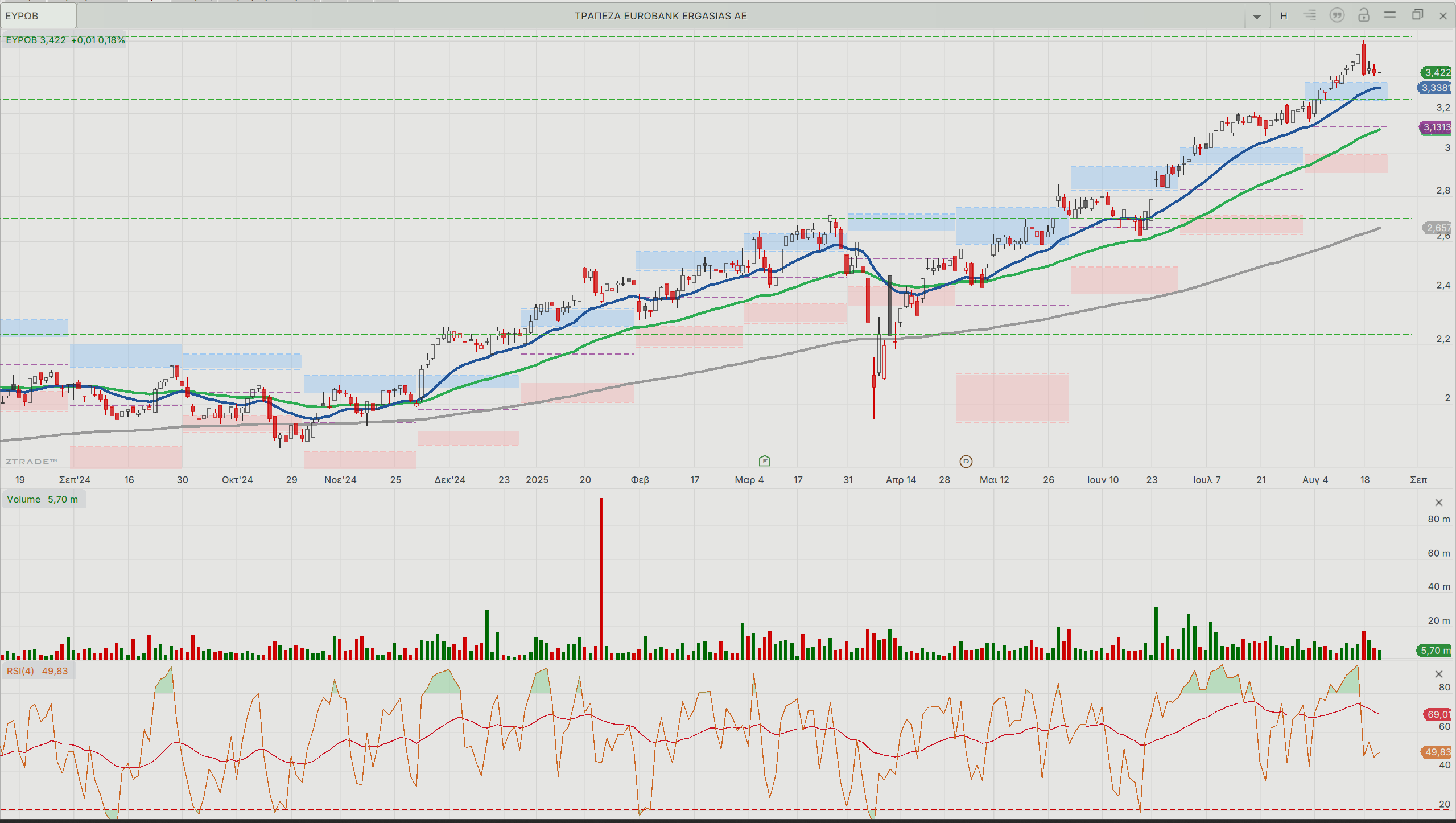This screenshot has height=823, width=1456.
Task: Click the Σεπ'24 date label
Action: click(x=75, y=480)
